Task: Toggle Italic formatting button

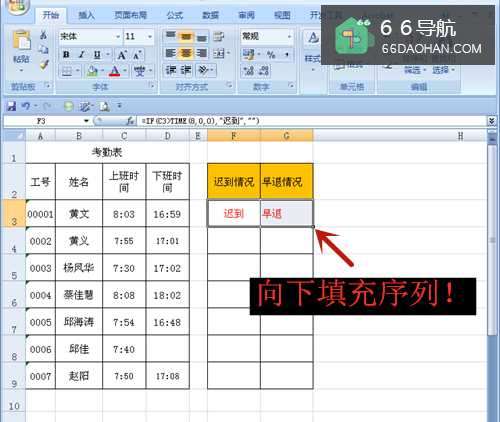Action: pos(81,54)
